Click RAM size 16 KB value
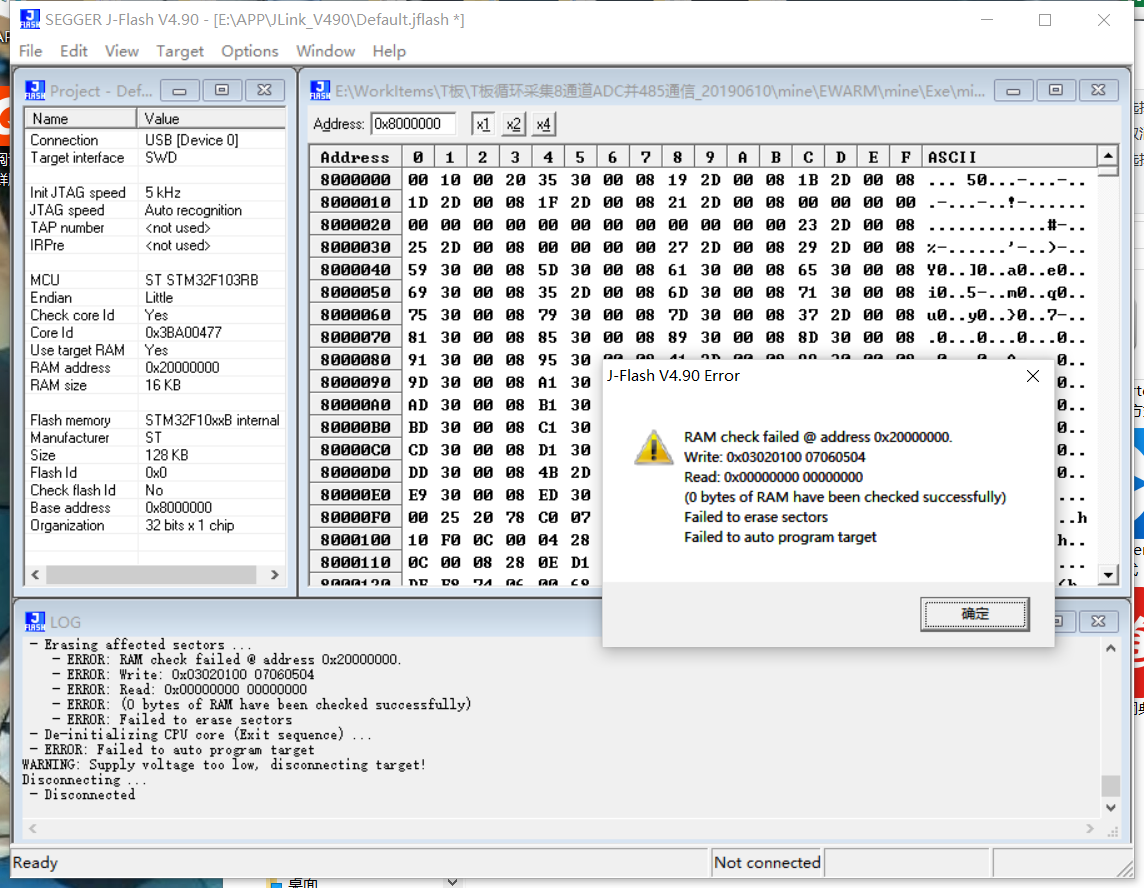This screenshot has width=1144, height=888. 163,385
